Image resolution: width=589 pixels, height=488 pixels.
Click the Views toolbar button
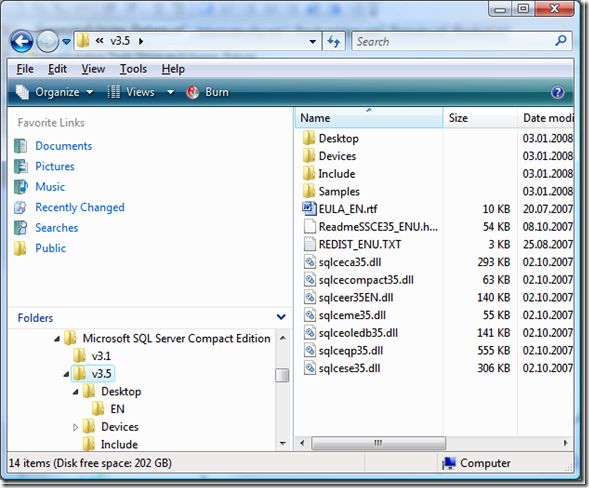[x=131, y=92]
